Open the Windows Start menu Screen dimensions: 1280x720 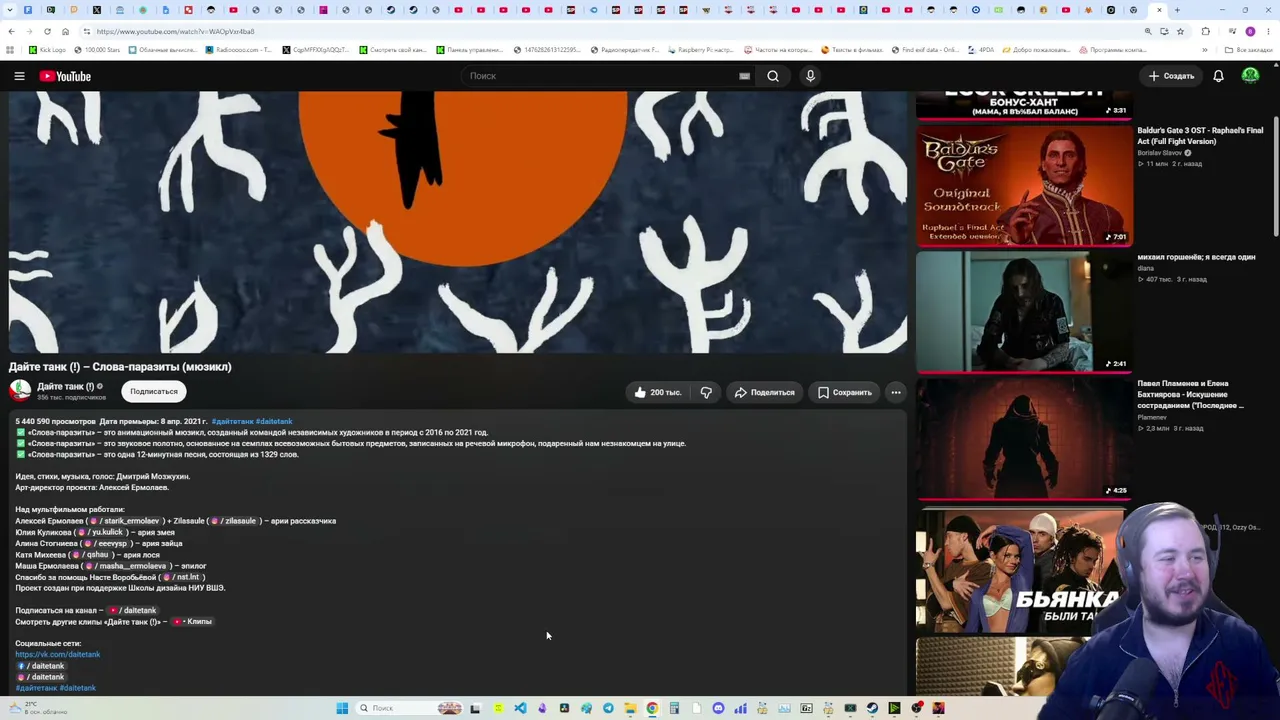tap(342, 708)
